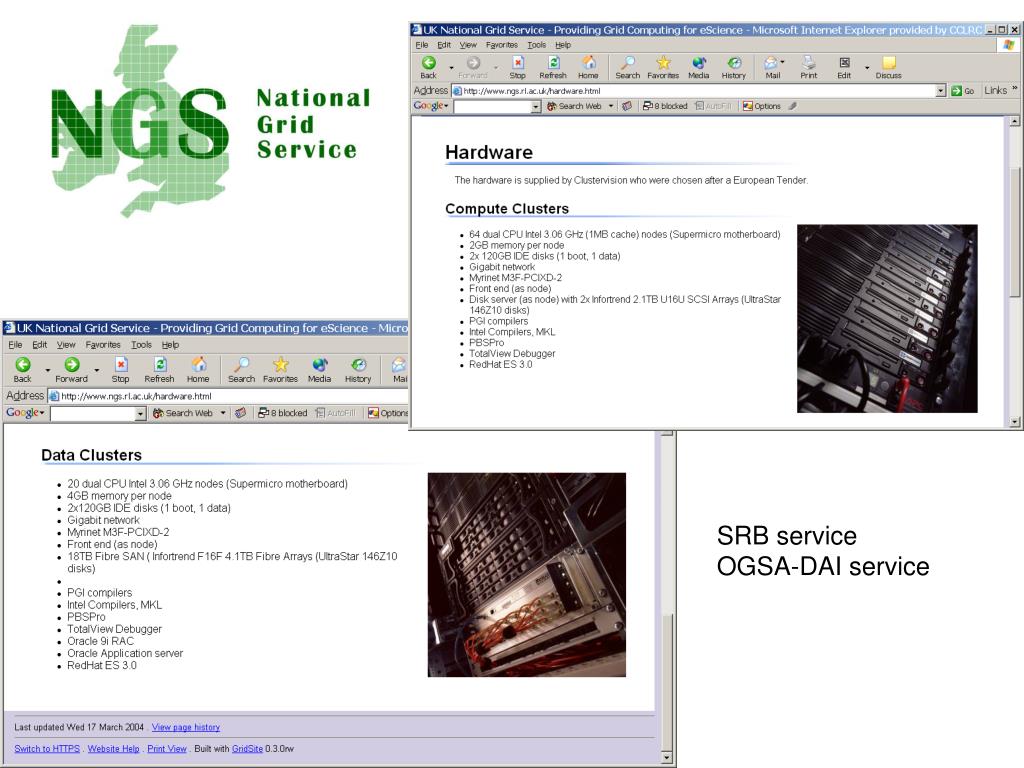Open Mail dropdown arrow in top window
The height and width of the screenshot is (768, 1024).
pyautogui.click(x=782, y=62)
